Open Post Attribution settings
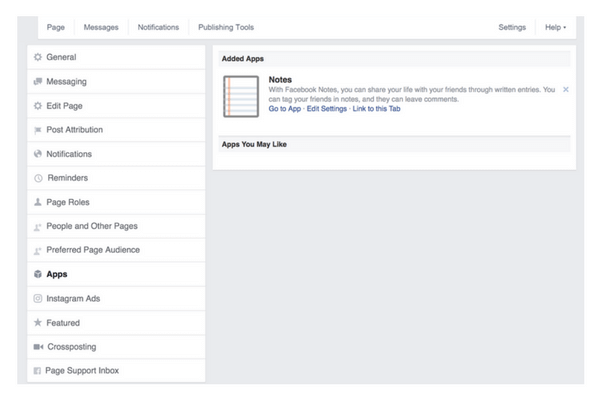The width and height of the screenshot is (600, 400). tap(116, 130)
